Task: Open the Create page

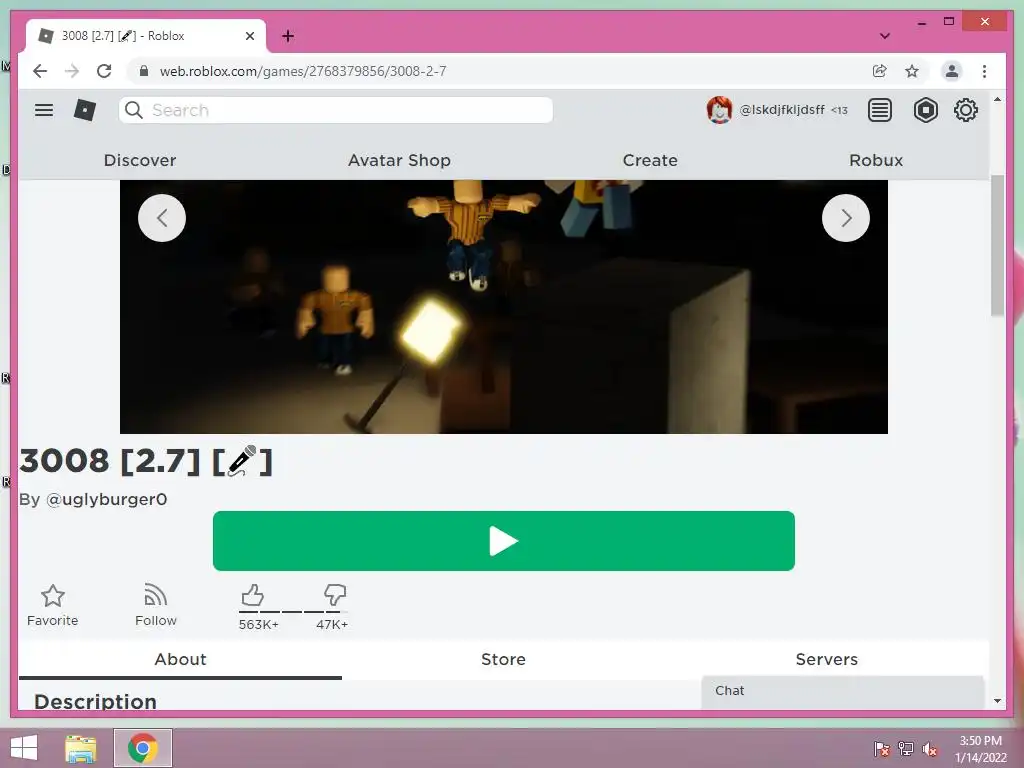Action: [x=650, y=160]
